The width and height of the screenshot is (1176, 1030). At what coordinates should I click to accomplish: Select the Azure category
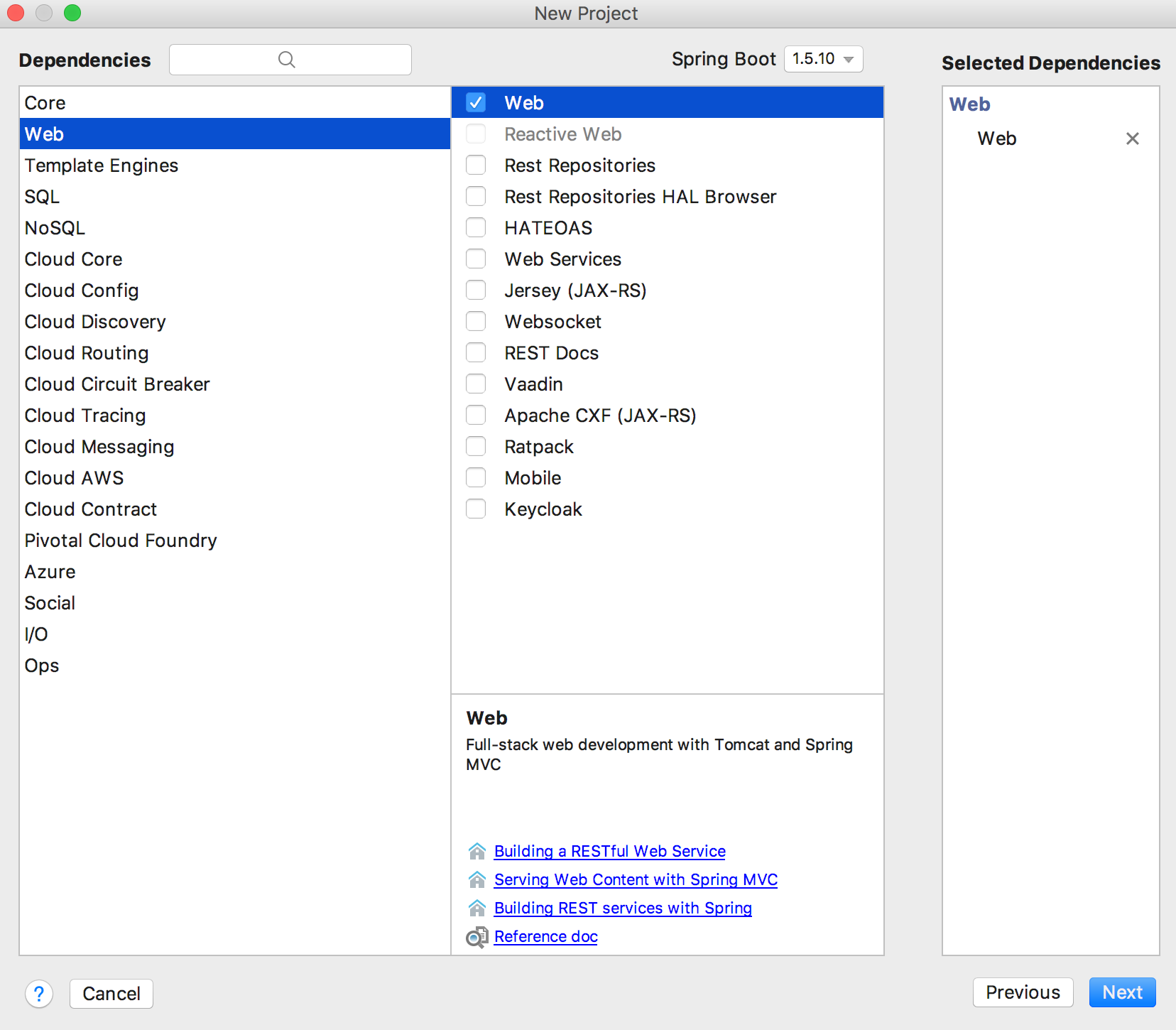235,571
